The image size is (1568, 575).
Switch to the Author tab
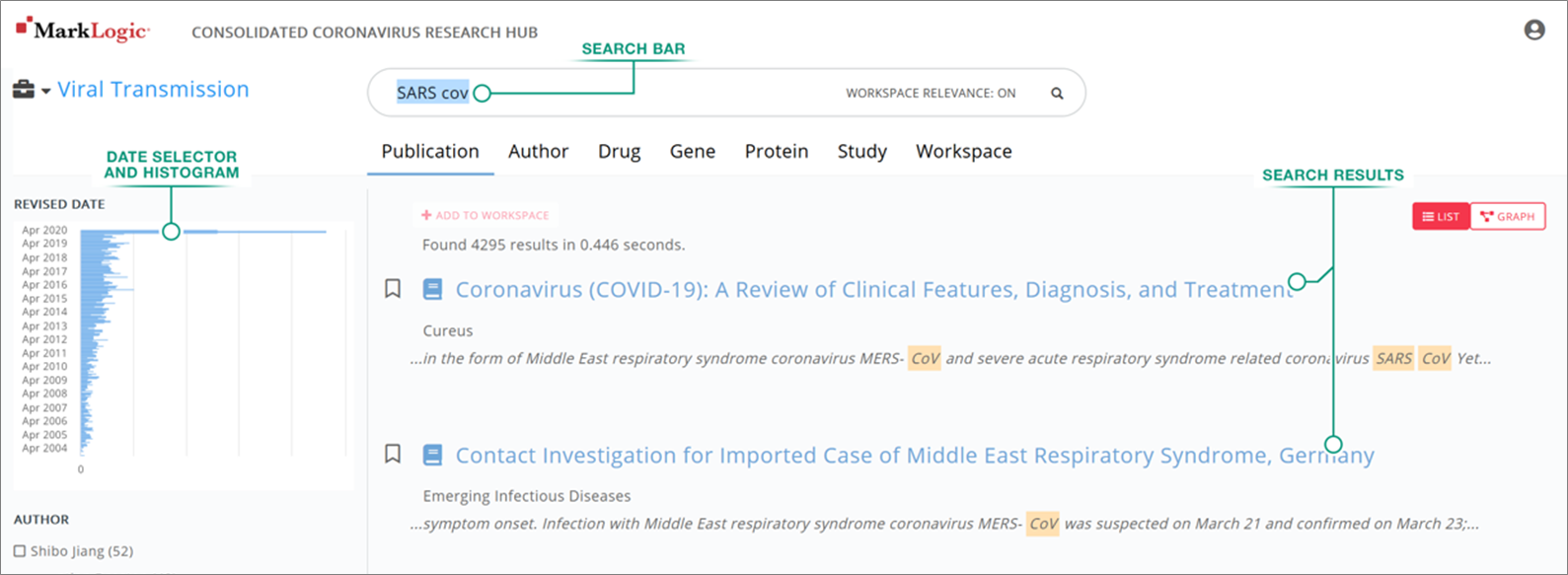[x=538, y=151]
